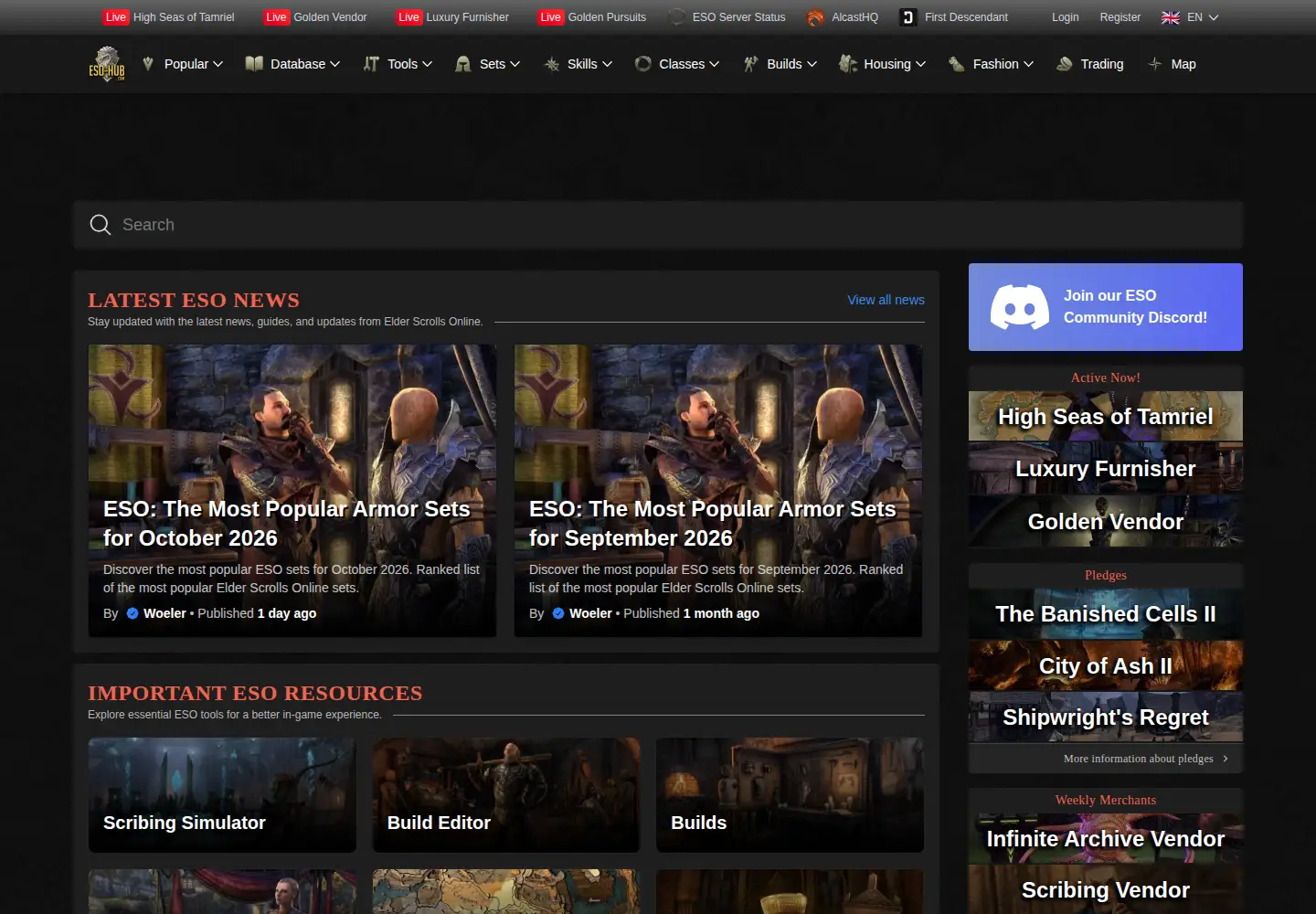
Task: Open the Build Editor resource card
Action: pyautogui.click(x=506, y=795)
